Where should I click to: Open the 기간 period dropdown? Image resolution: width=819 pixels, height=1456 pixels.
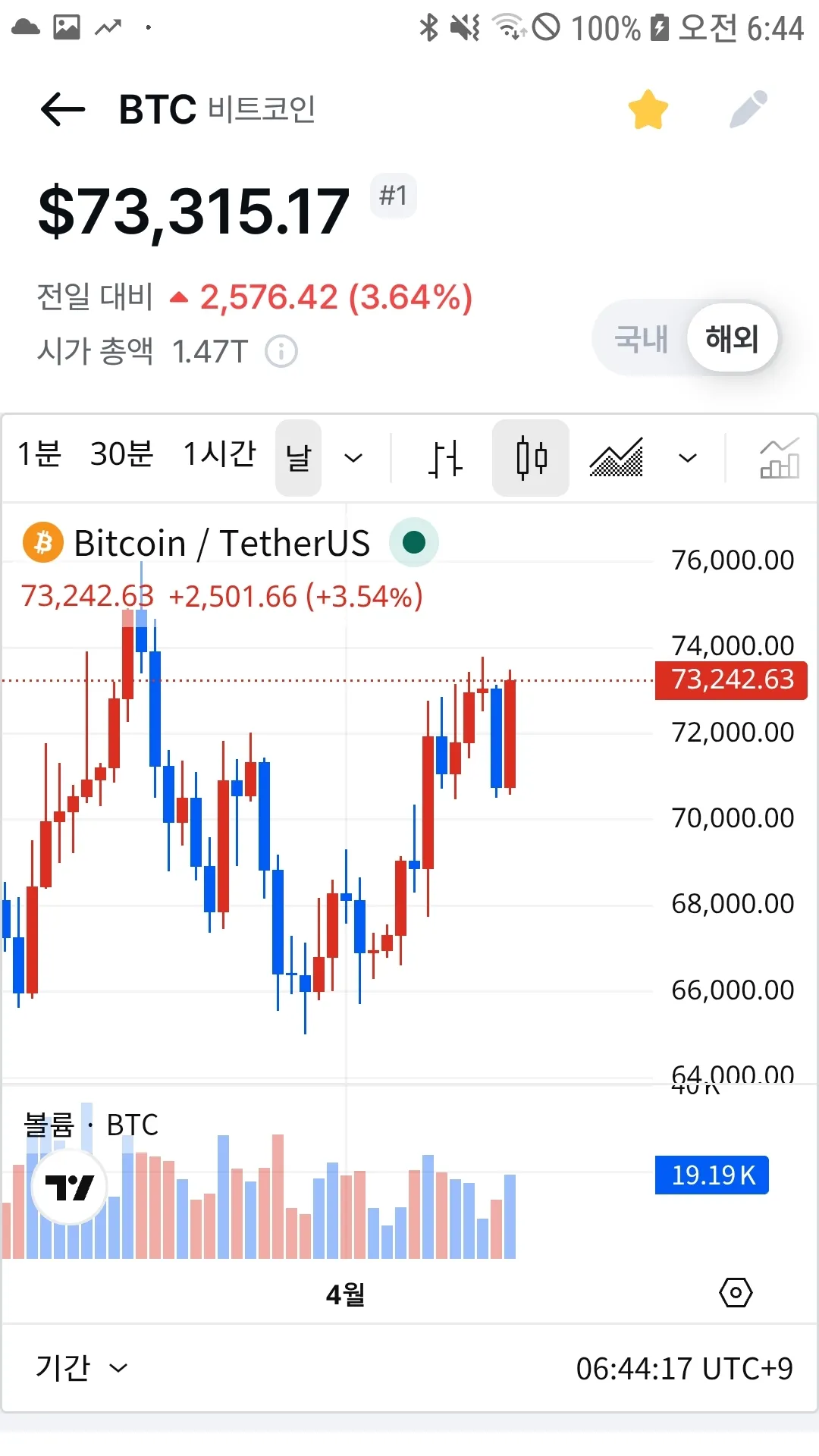click(x=81, y=1368)
